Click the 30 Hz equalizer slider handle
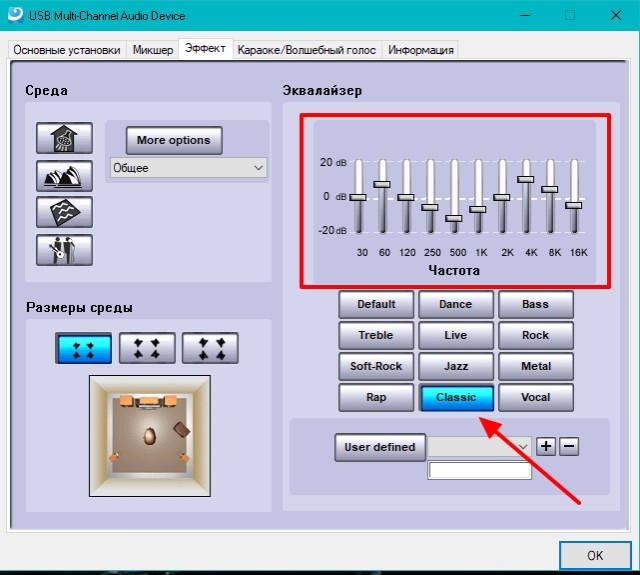The width and height of the screenshot is (640, 575). [x=358, y=197]
